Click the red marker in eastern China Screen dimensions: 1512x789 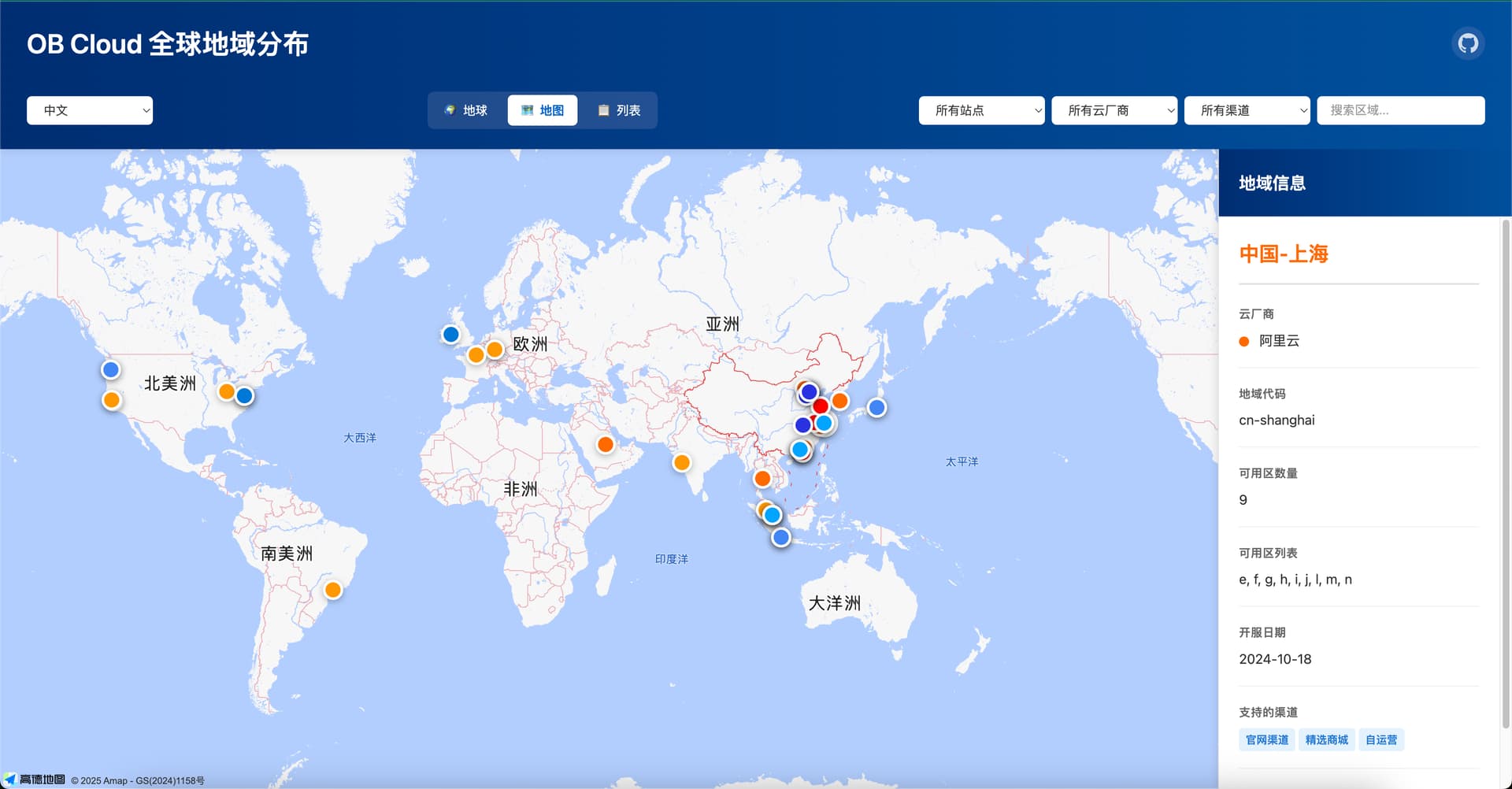pyautogui.click(x=821, y=406)
